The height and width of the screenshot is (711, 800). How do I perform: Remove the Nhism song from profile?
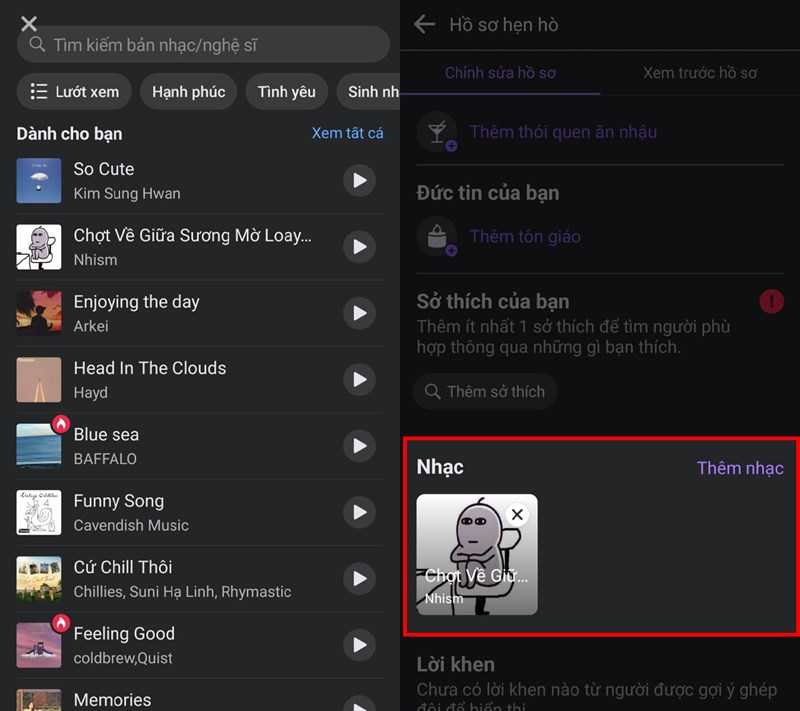click(x=517, y=514)
